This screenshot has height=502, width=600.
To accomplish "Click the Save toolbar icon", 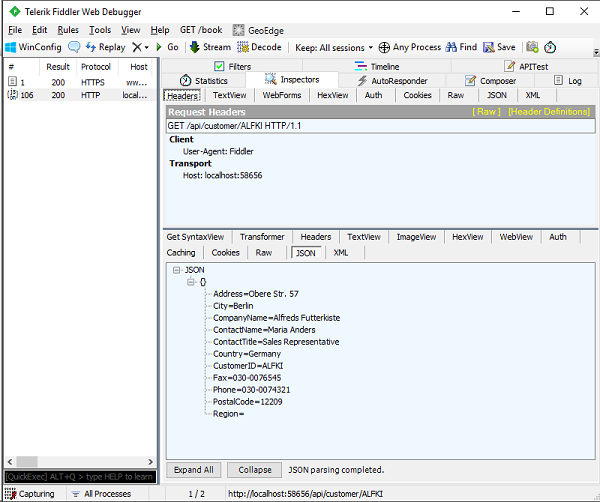I will click(x=489, y=47).
